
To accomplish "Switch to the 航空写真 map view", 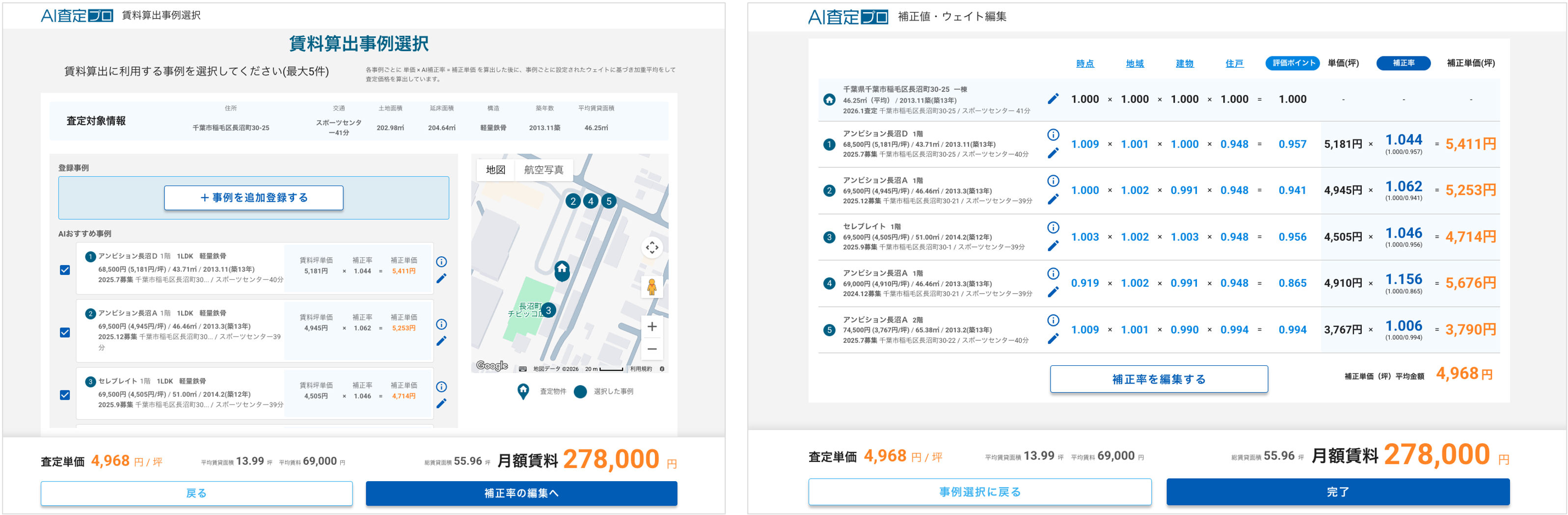I will [x=545, y=170].
